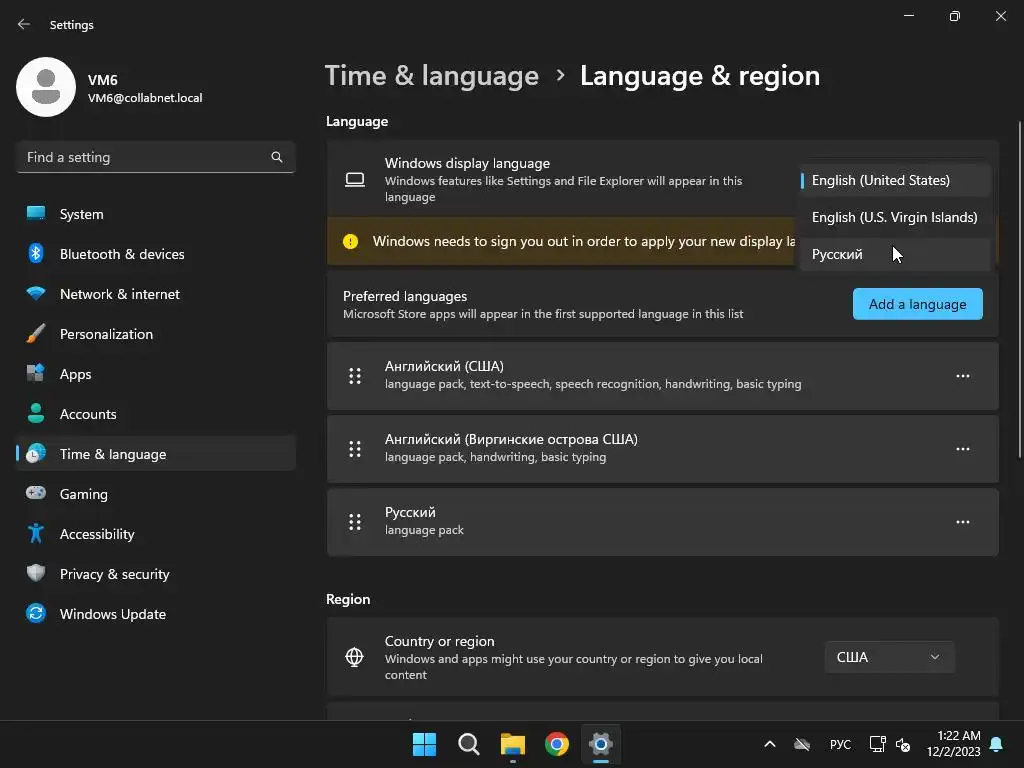
Task: Click drag handle for Английский (Виргинские острова США)
Action: (355, 449)
